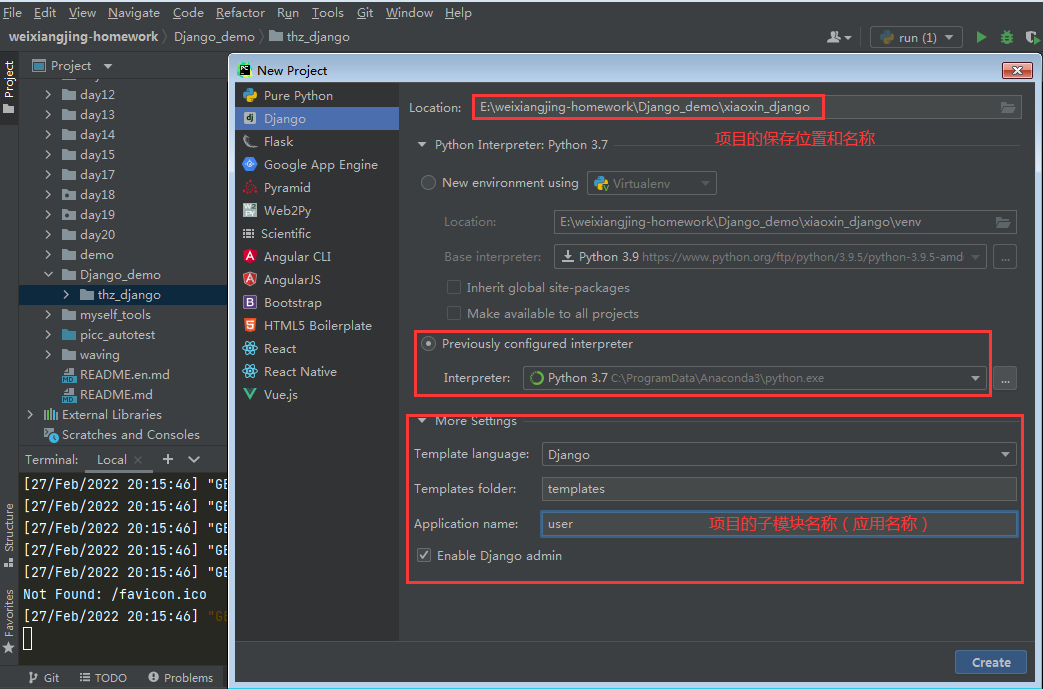Open the Favorites tool window

(9, 620)
